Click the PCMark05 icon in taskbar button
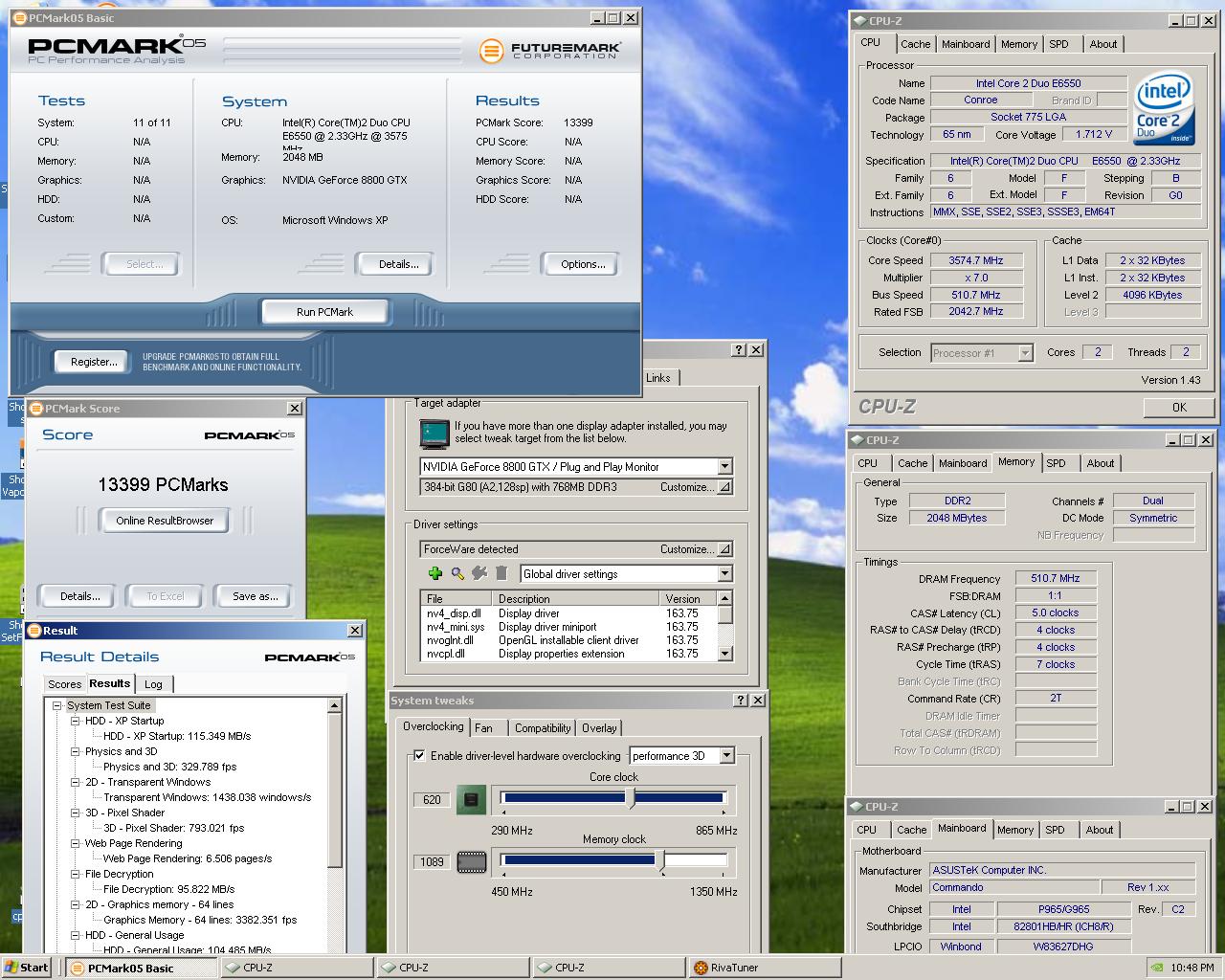Screen dimensions: 1225x980 (78, 968)
